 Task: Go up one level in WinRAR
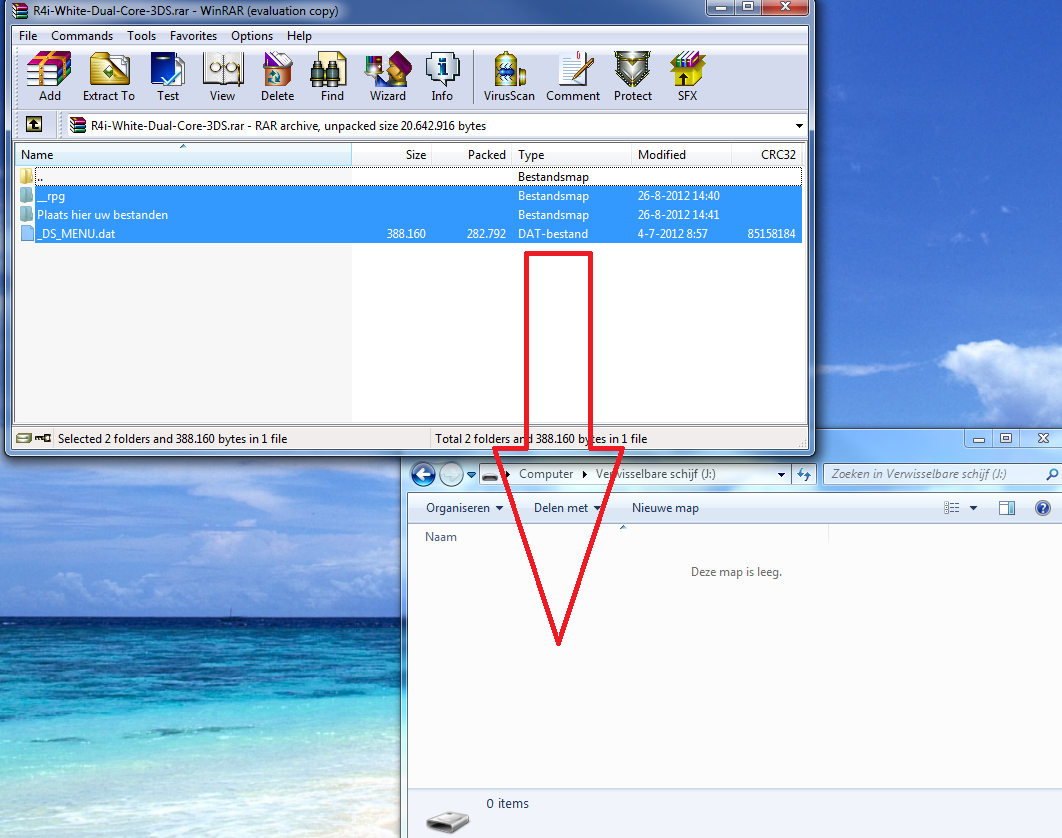pos(34,125)
